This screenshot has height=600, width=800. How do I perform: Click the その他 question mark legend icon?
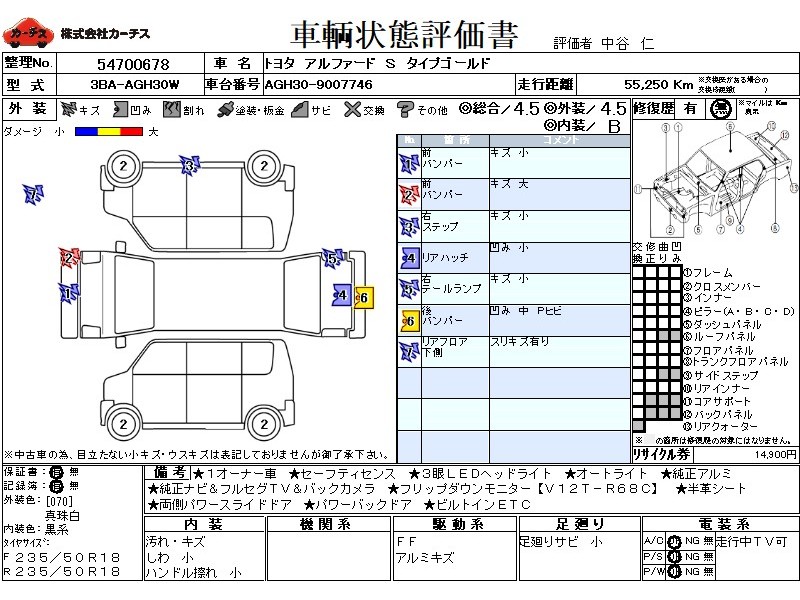405,109
